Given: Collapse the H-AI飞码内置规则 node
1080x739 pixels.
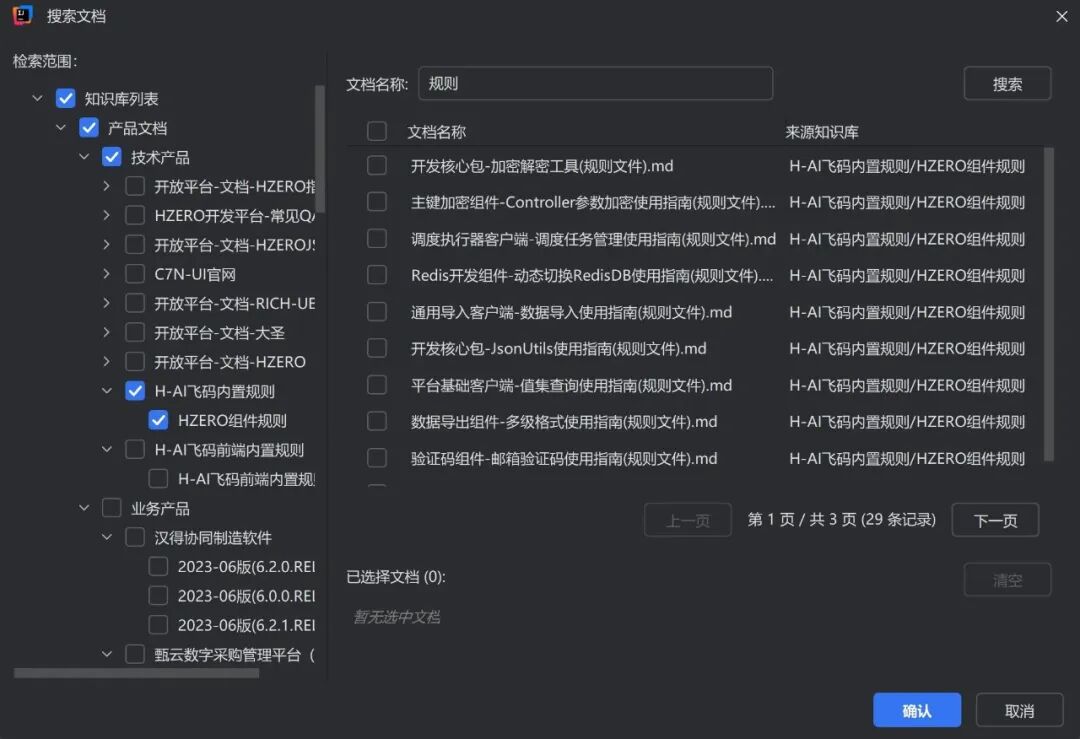Looking at the screenshot, I should 107,391.
